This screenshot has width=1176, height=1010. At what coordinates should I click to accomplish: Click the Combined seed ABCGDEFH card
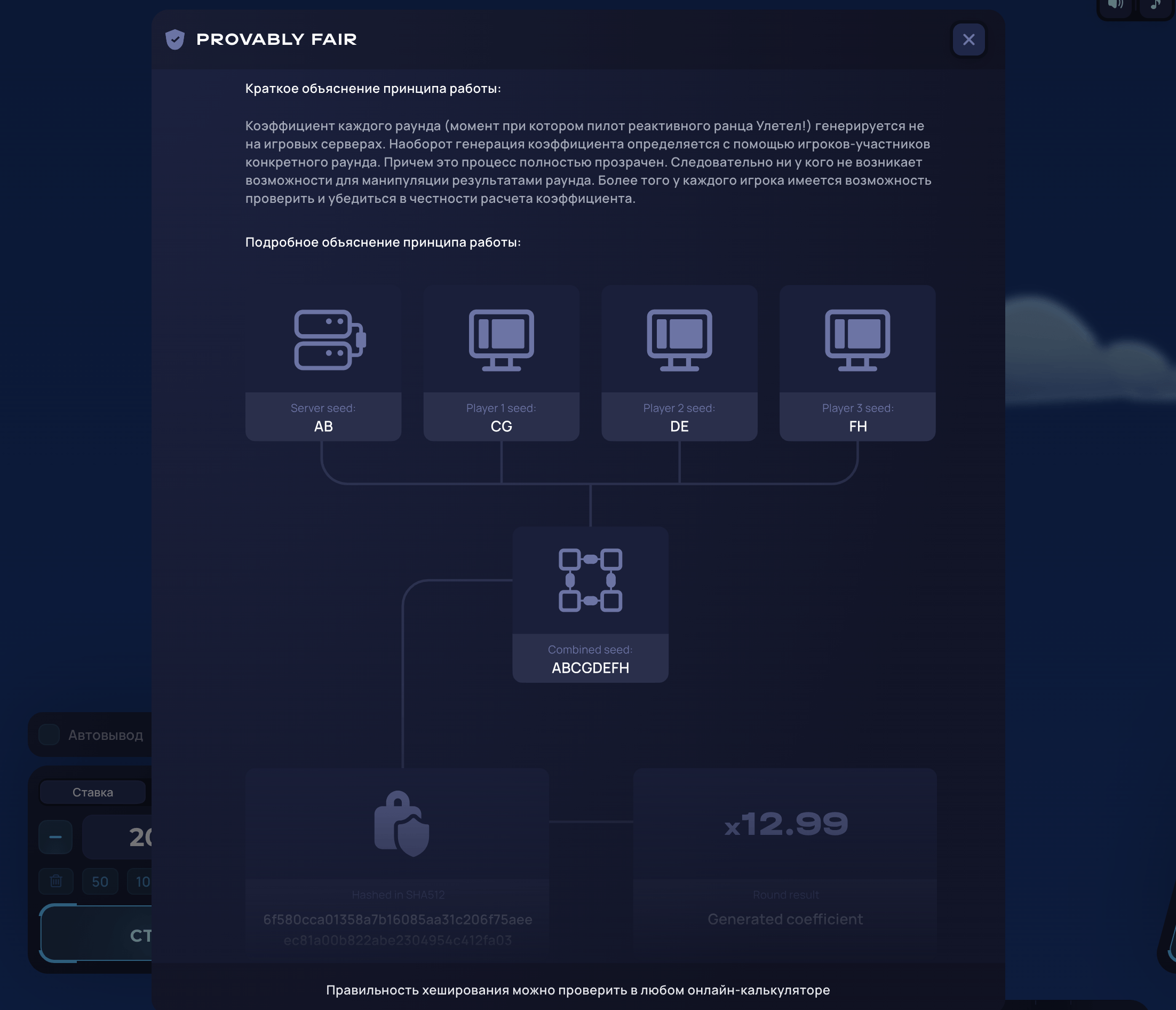pos(590,659)
